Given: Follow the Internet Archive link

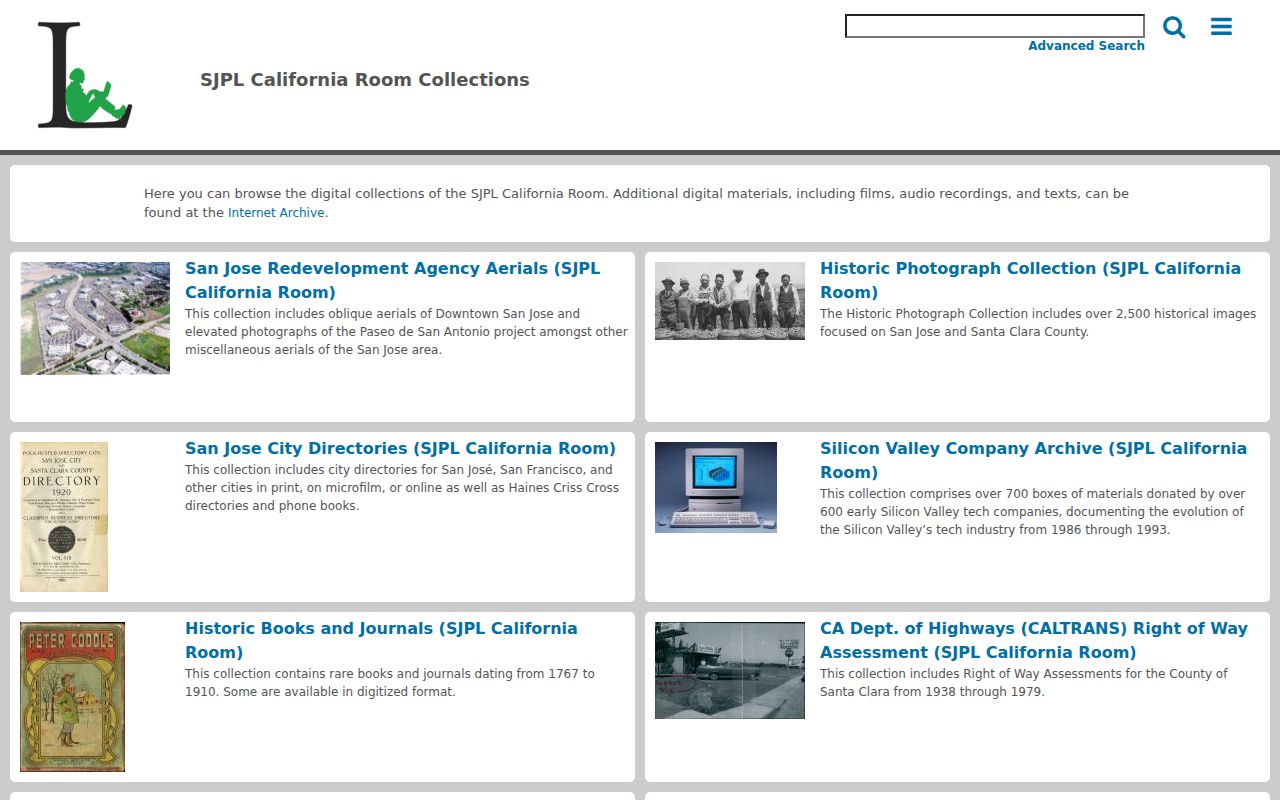Looking at the screenshot, I should 276,213.
